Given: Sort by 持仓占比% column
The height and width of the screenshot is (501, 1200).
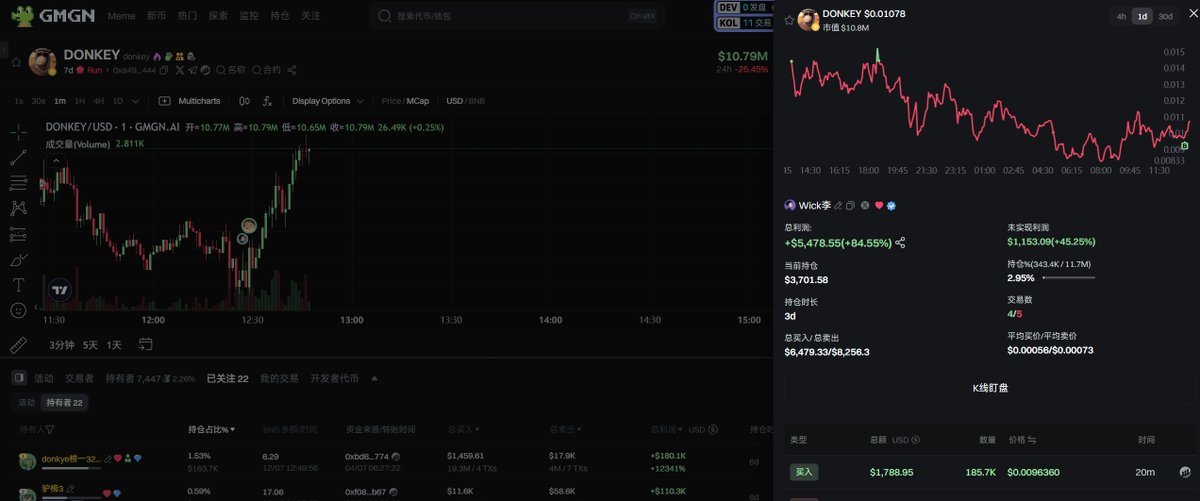Looking at the screenshot, I should (x=212, y=429).
